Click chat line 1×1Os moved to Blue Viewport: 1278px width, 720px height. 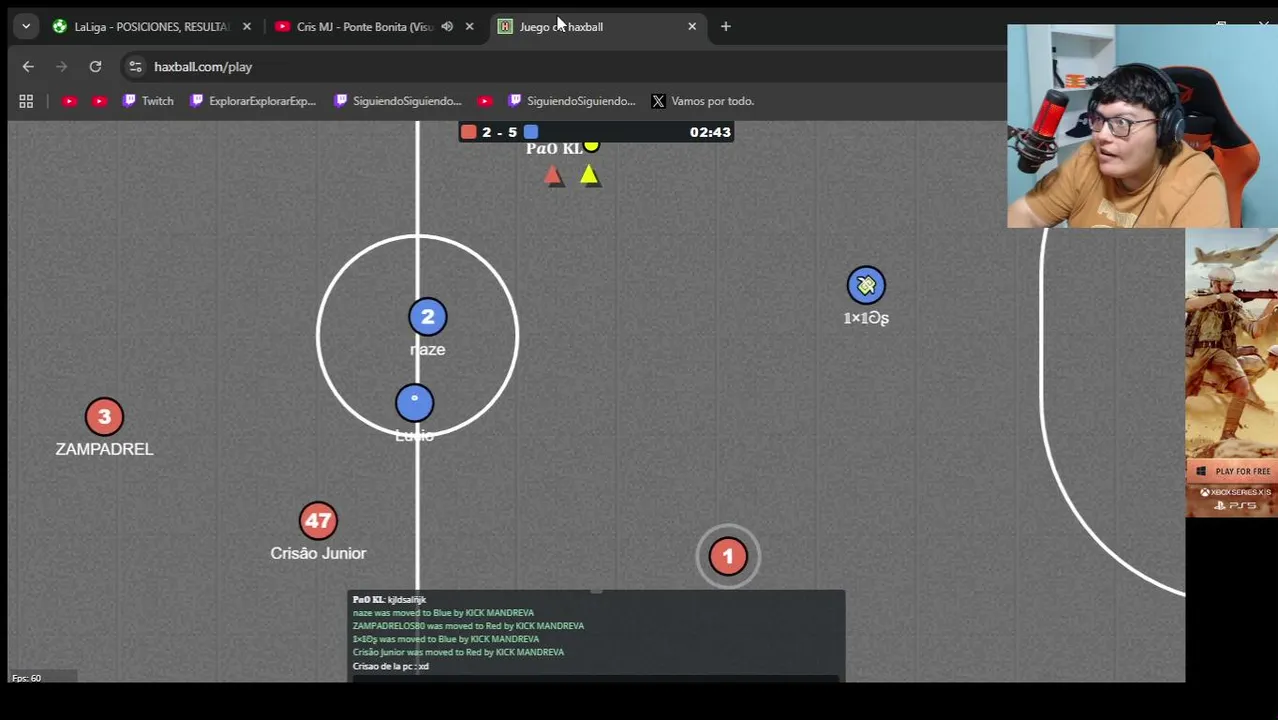point(446,639)
